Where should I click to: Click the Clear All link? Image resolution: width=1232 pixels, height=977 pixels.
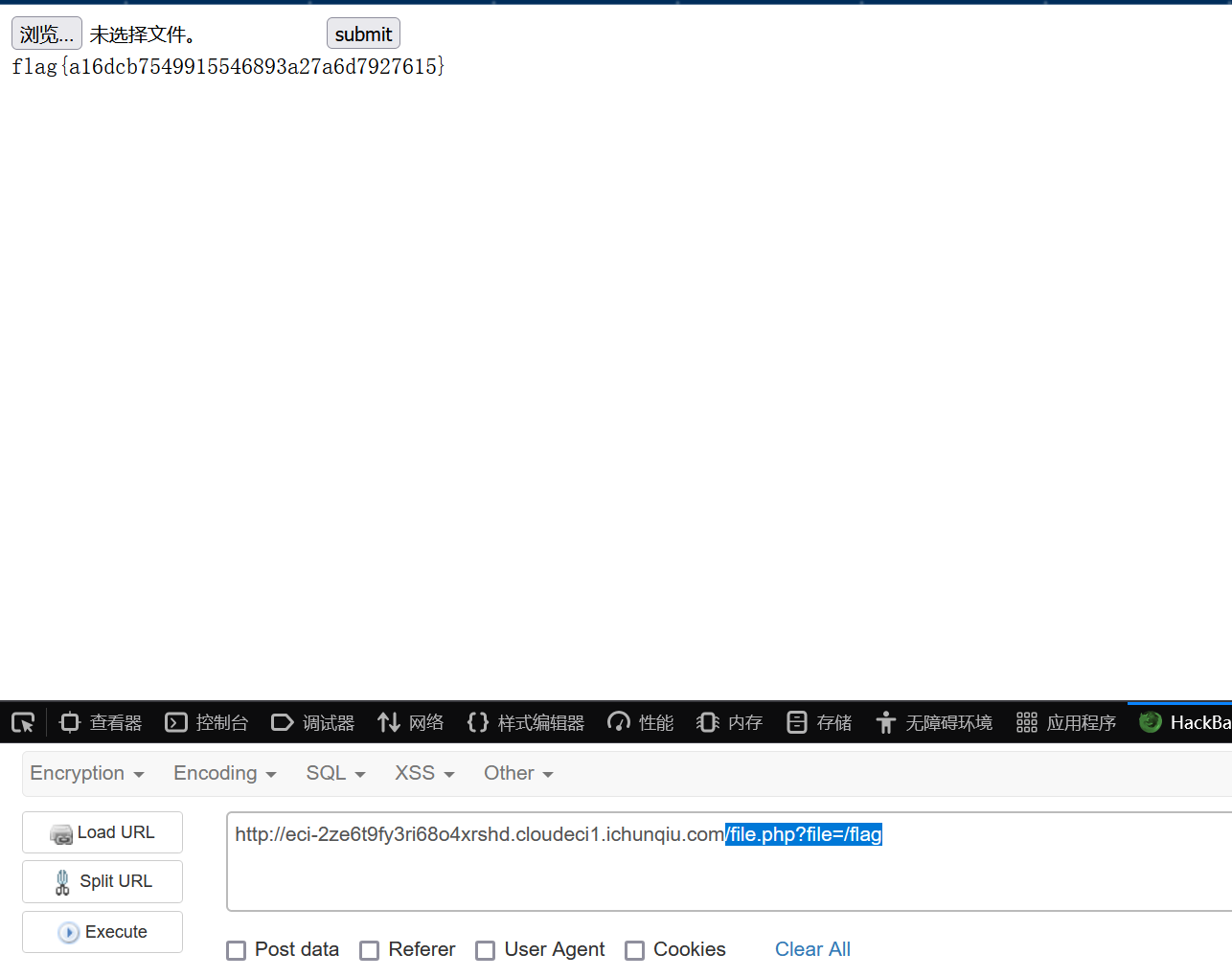[812, 949]
